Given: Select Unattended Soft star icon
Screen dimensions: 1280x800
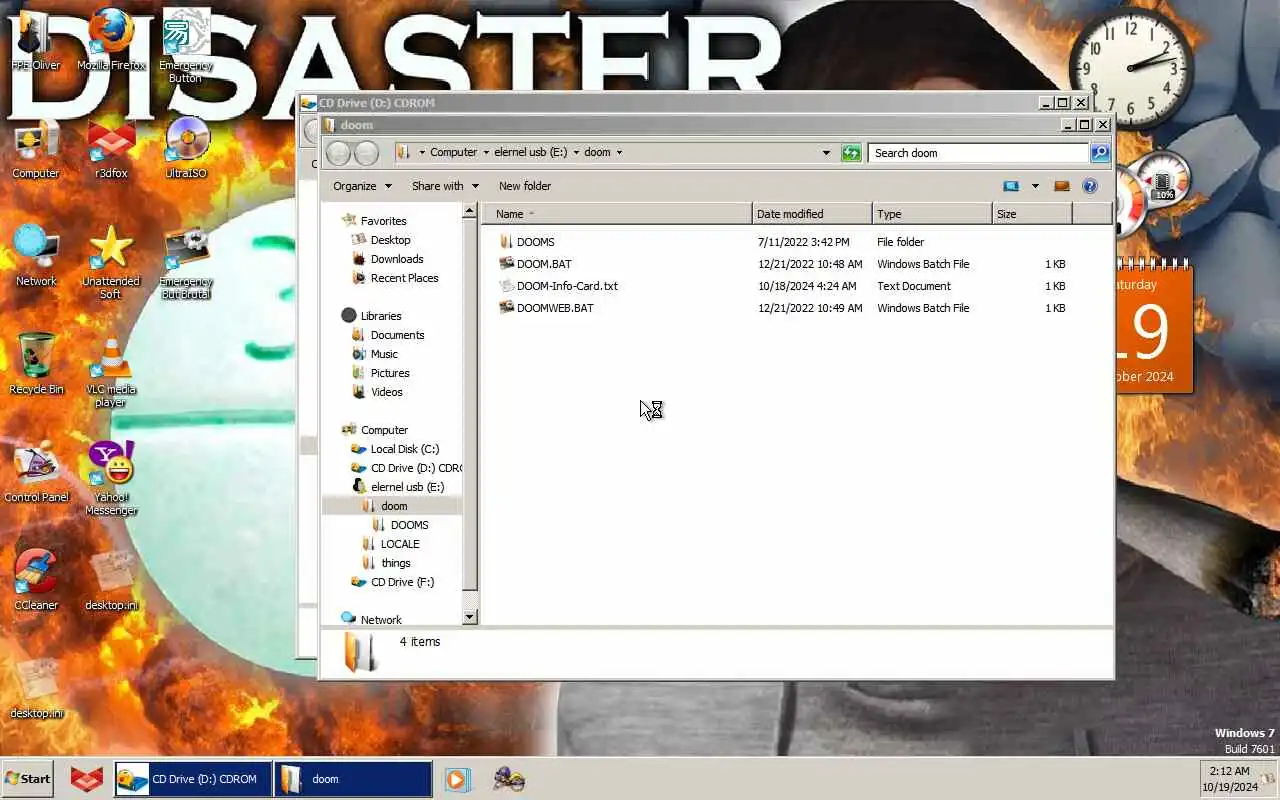Looking at the screenshot, I should pyautogui.click(x=111, y=262).
